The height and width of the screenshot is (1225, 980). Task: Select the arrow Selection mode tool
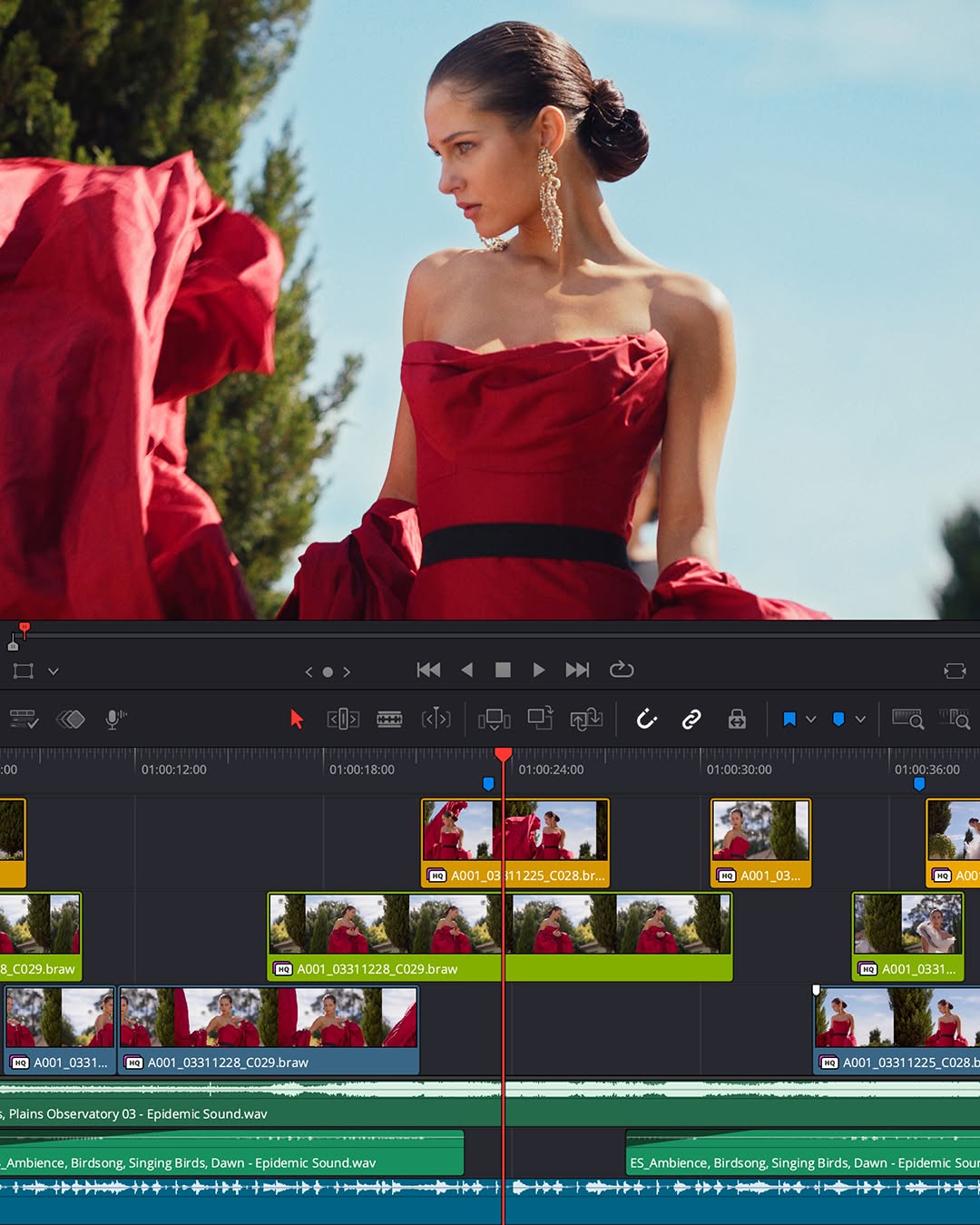point(296,720)
